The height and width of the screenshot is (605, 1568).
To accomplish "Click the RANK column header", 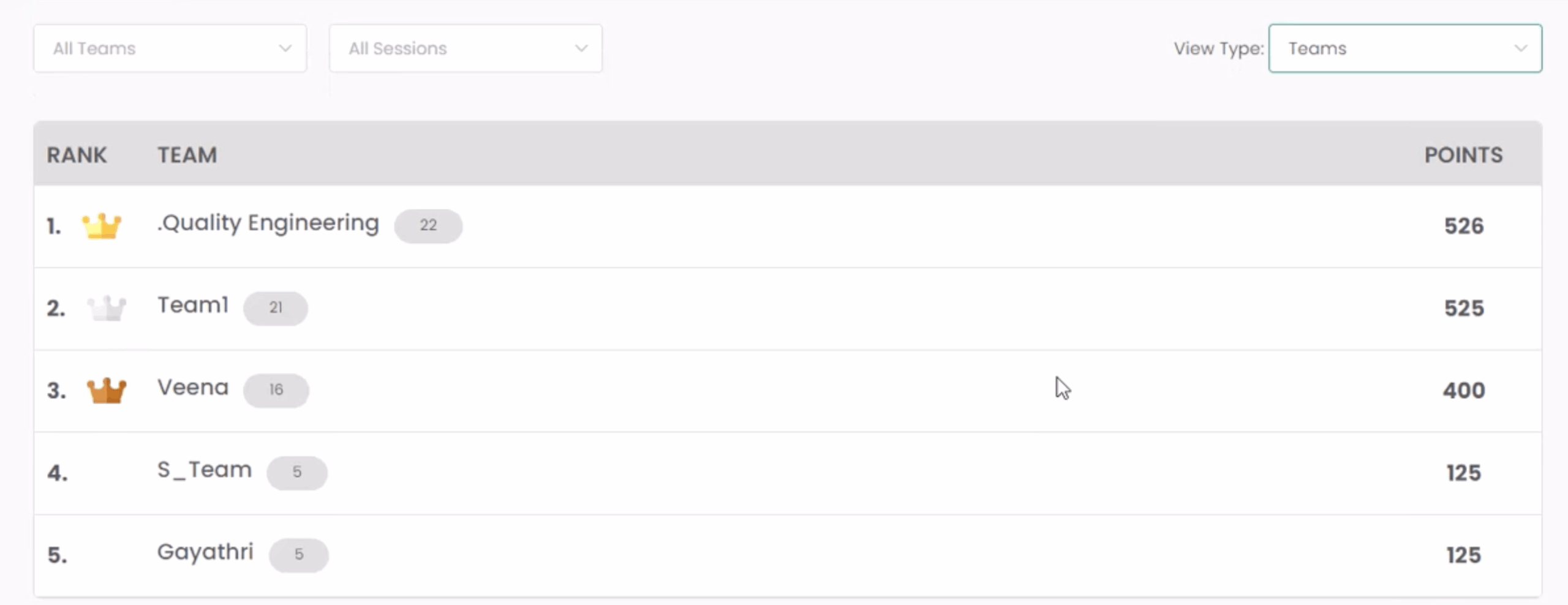I will [x=77, y=155].
